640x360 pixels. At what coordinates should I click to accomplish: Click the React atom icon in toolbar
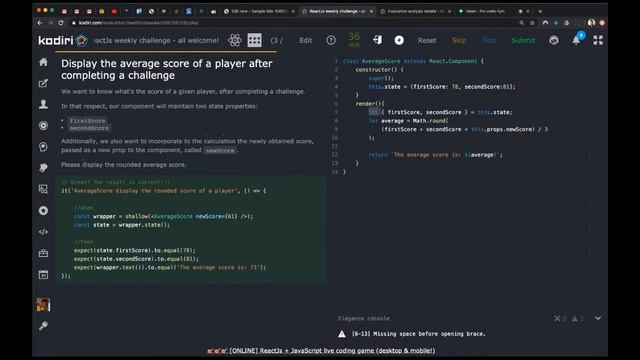coord(235,40)
